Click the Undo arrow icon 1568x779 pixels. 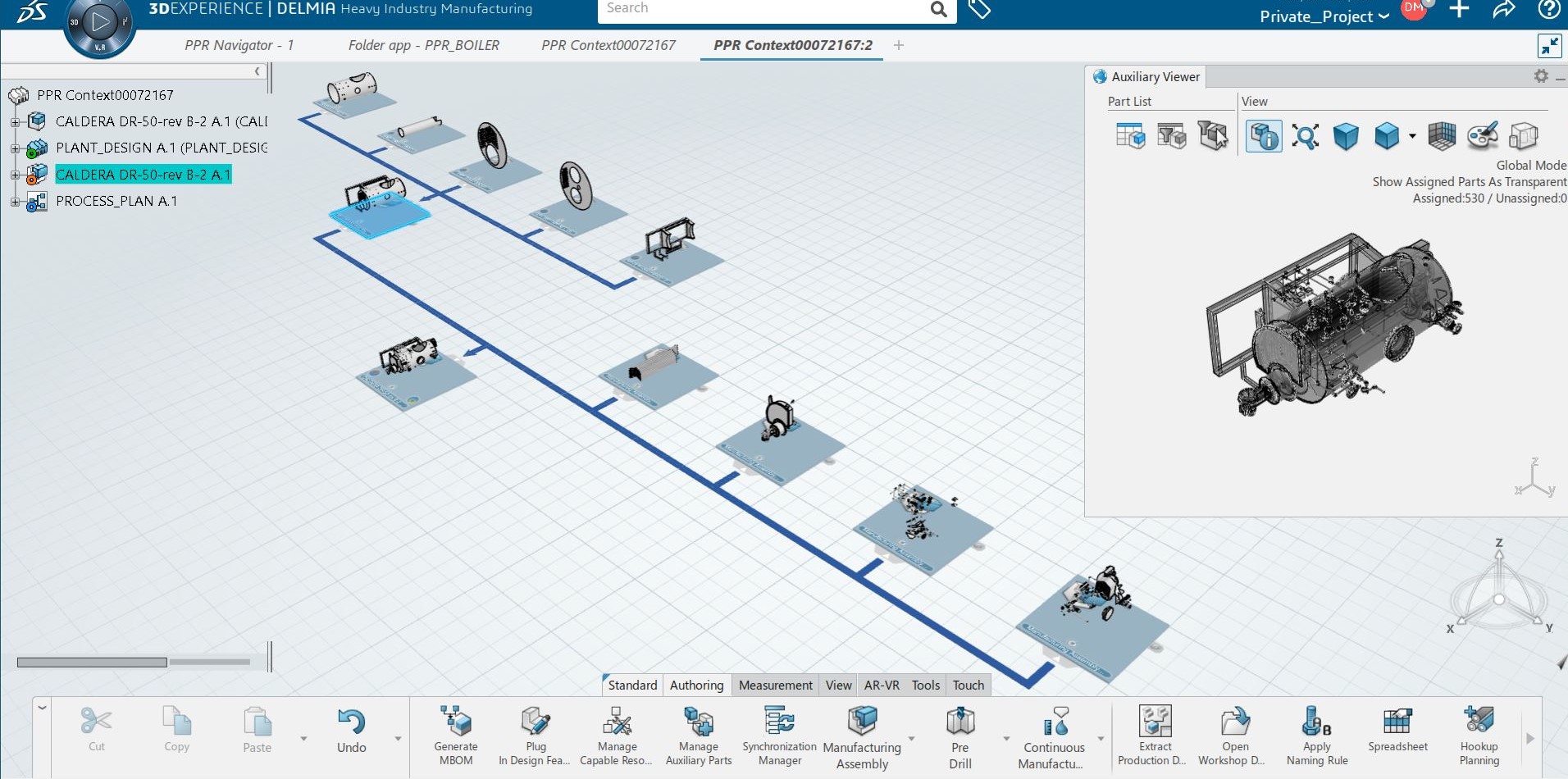tap(352, 721)
